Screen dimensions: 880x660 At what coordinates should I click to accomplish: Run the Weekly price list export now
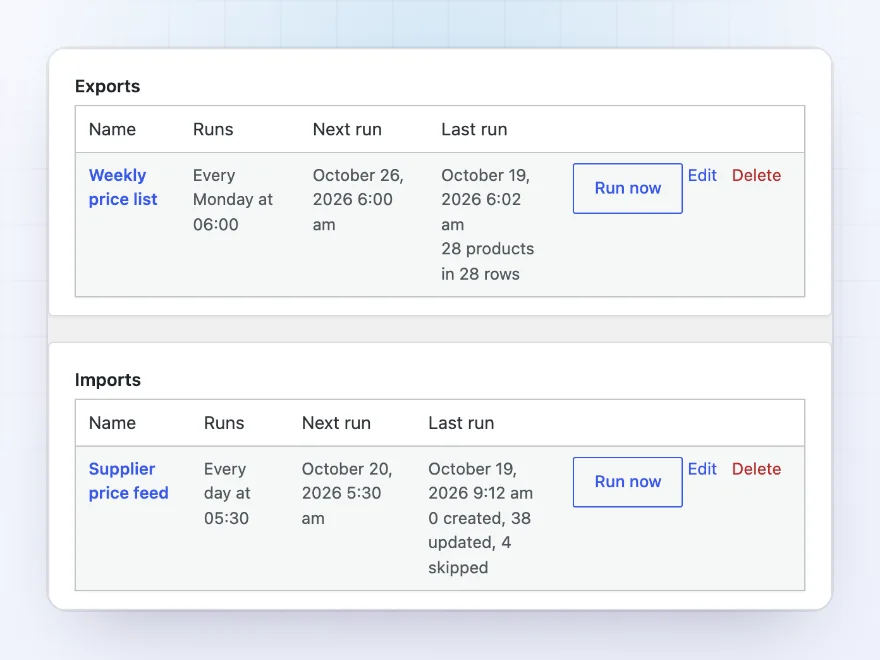627,189
